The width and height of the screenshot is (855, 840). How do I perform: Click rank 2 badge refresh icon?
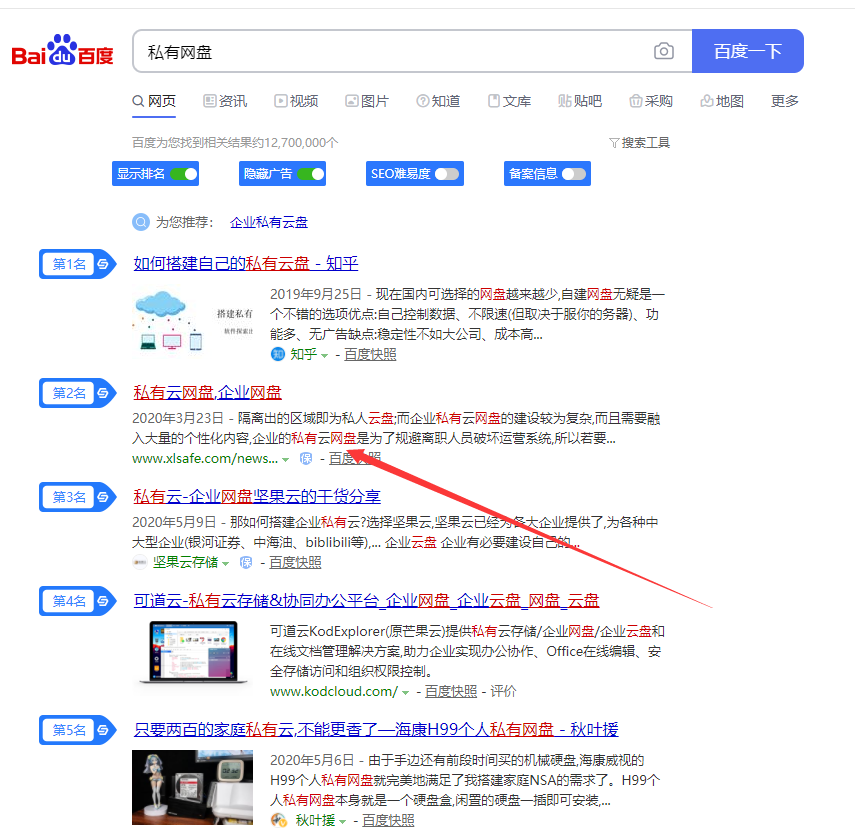pyautogui.click(x=103, y=393)
